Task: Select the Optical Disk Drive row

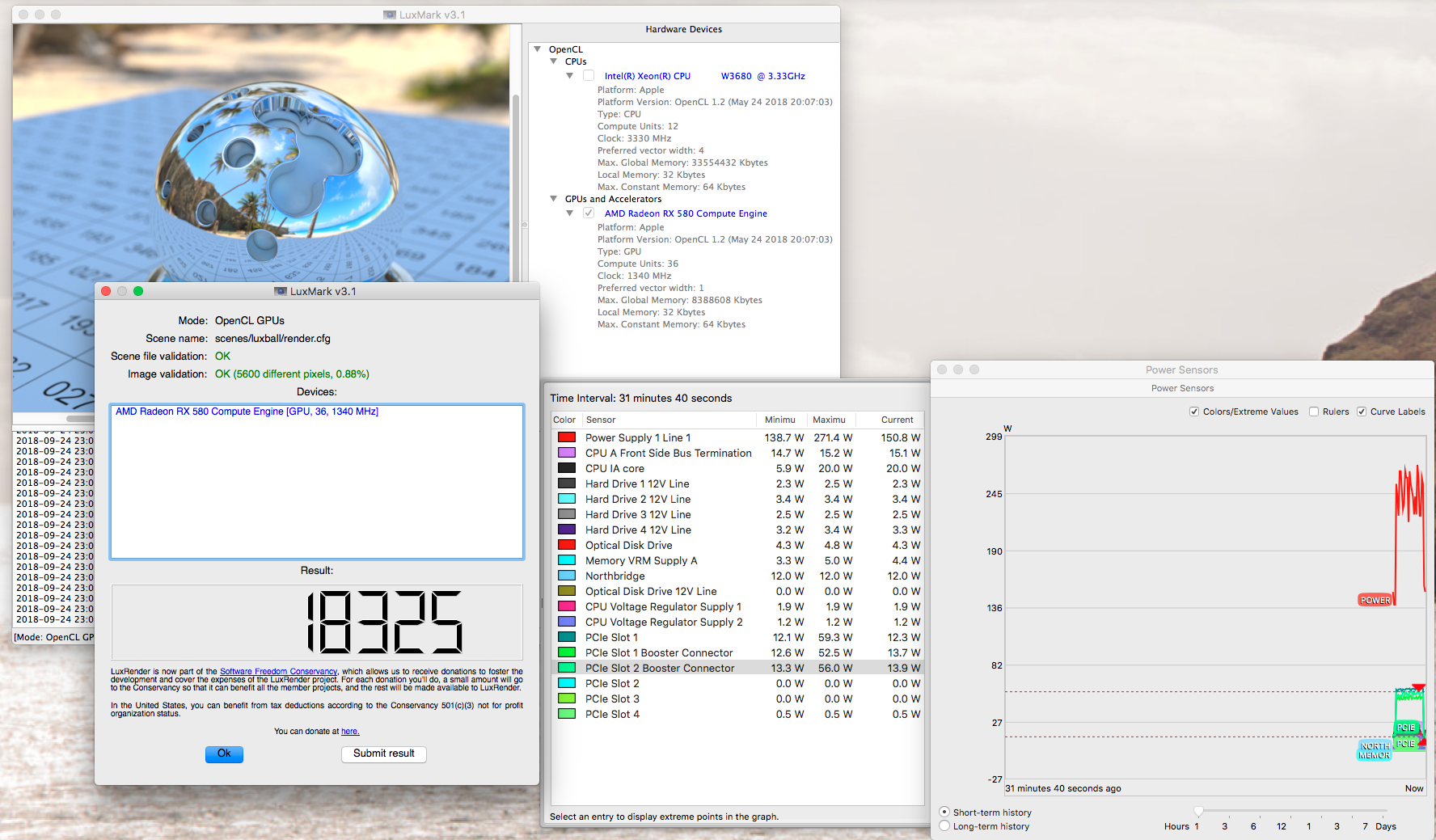Action: click(x=737, y=545)
